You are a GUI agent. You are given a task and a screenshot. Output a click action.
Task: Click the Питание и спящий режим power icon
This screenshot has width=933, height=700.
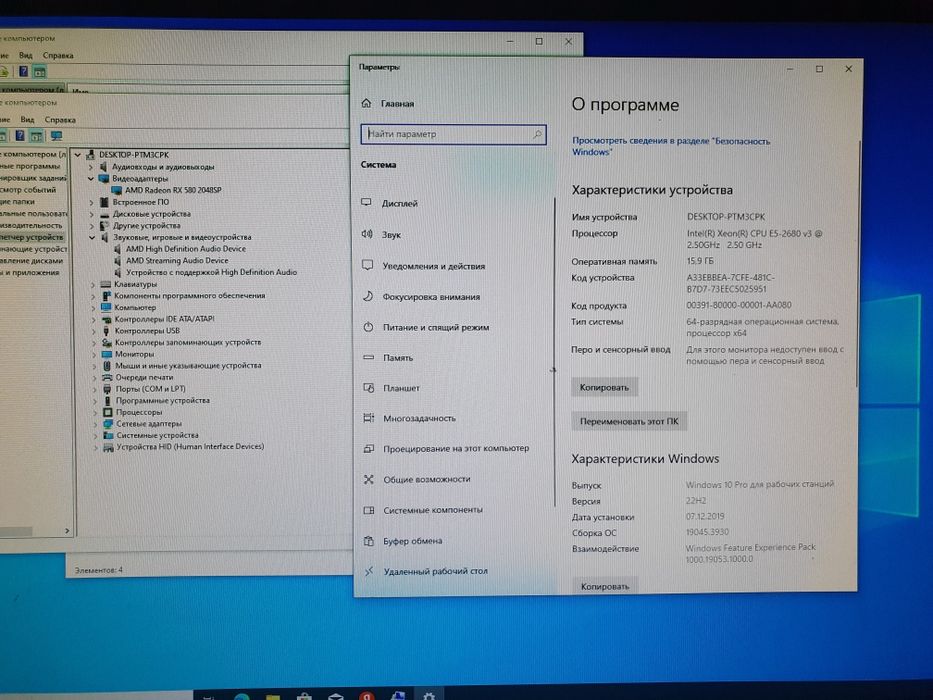[x=368, y=327]
